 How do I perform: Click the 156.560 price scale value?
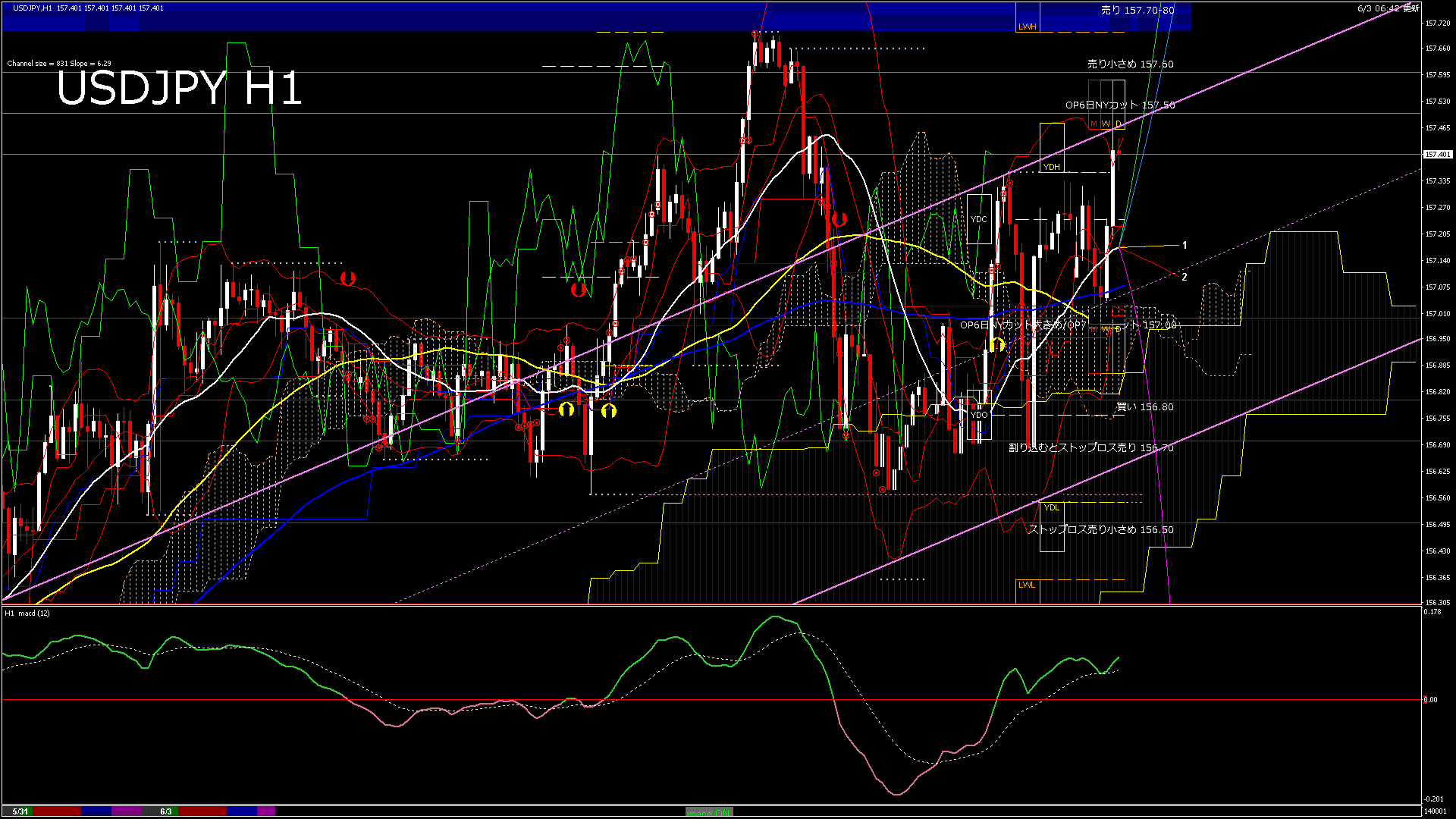coord(1438,497)
